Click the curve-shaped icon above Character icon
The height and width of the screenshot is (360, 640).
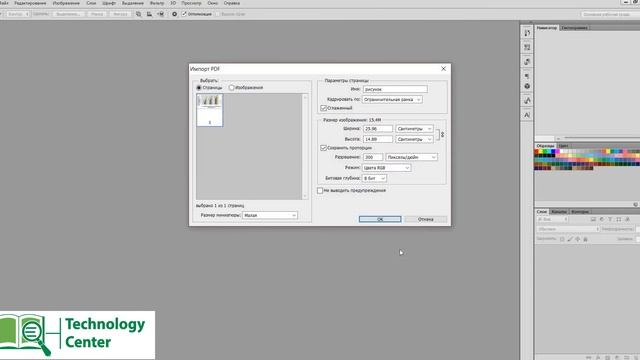tap(527, 100)
